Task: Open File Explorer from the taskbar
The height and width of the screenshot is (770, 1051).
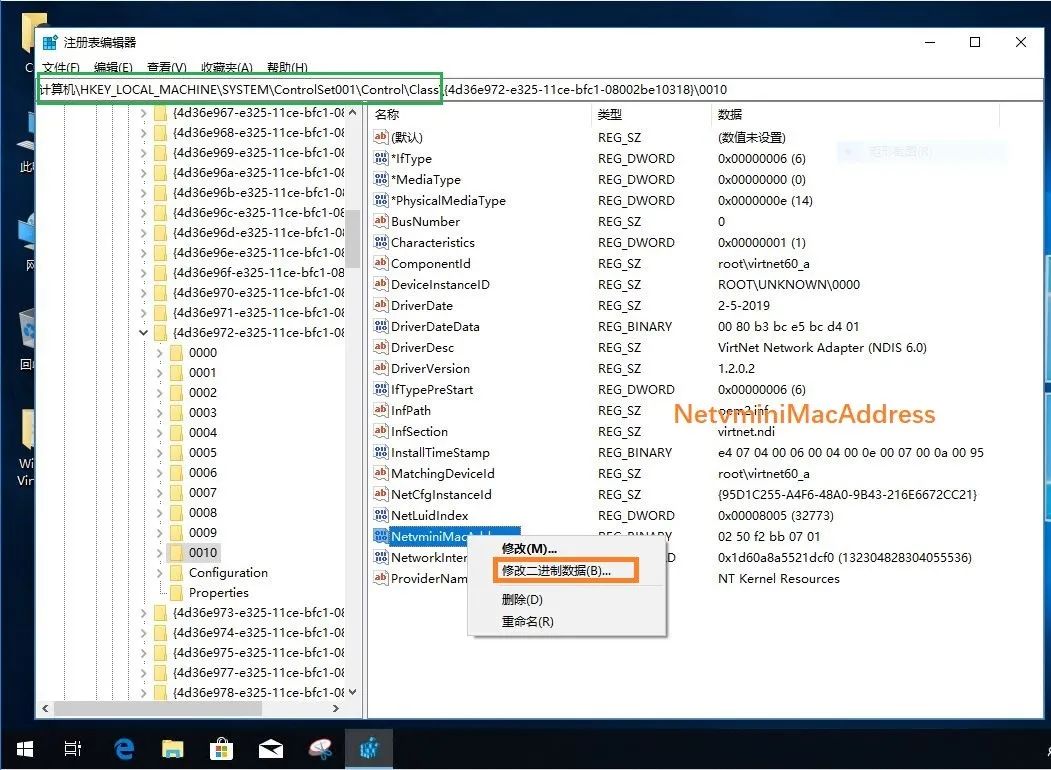Action: (x=172, y=749)
